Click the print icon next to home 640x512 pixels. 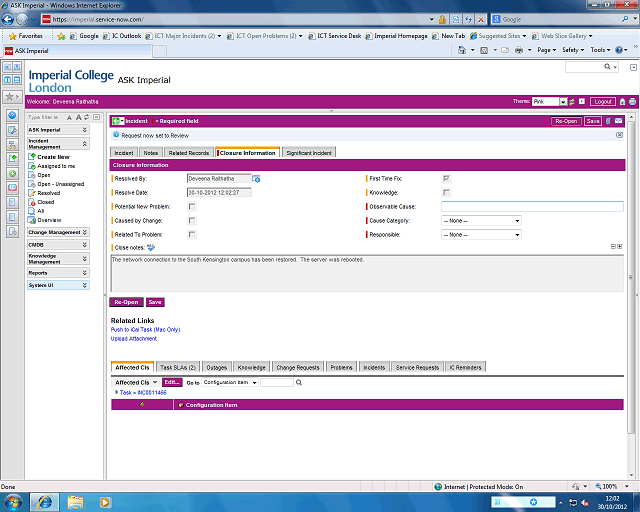[631, 101]
